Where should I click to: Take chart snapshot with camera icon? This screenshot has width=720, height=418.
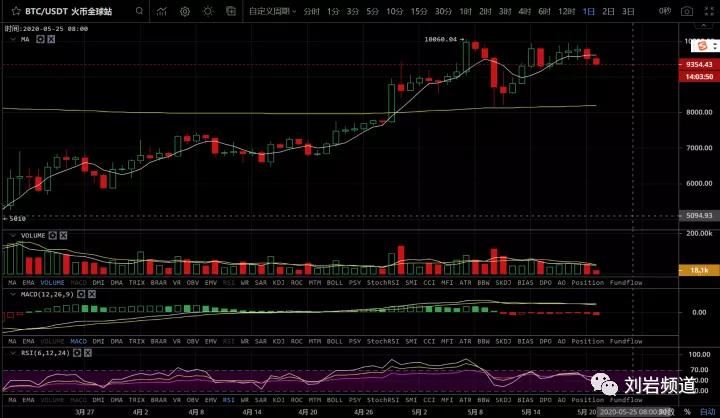686,11
